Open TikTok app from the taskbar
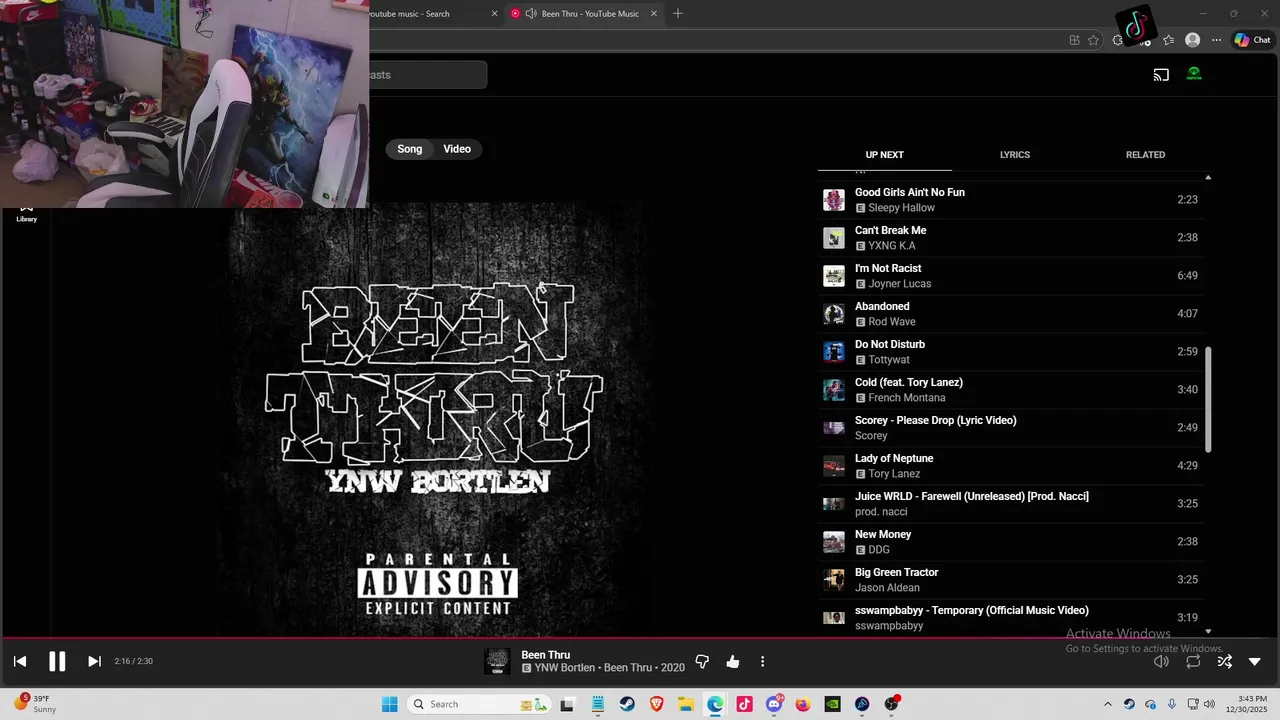 745,704
